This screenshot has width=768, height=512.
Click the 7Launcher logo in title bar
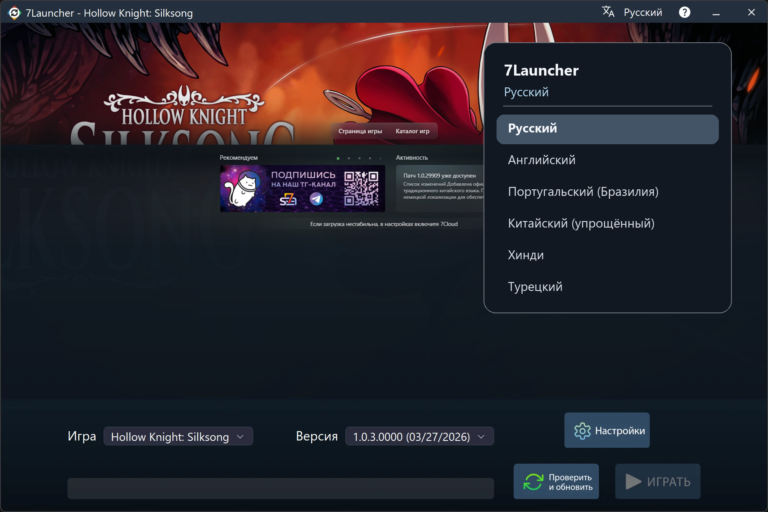(14, 13)
